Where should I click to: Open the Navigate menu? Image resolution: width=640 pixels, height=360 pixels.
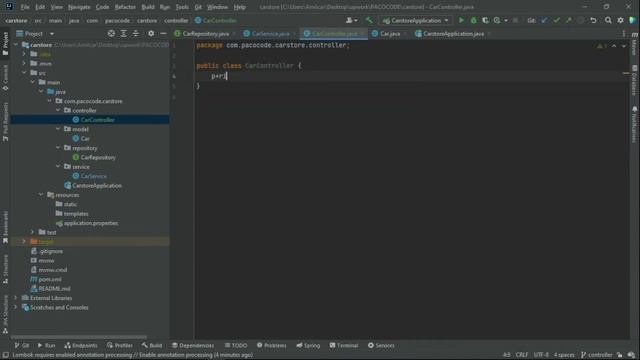79,7
